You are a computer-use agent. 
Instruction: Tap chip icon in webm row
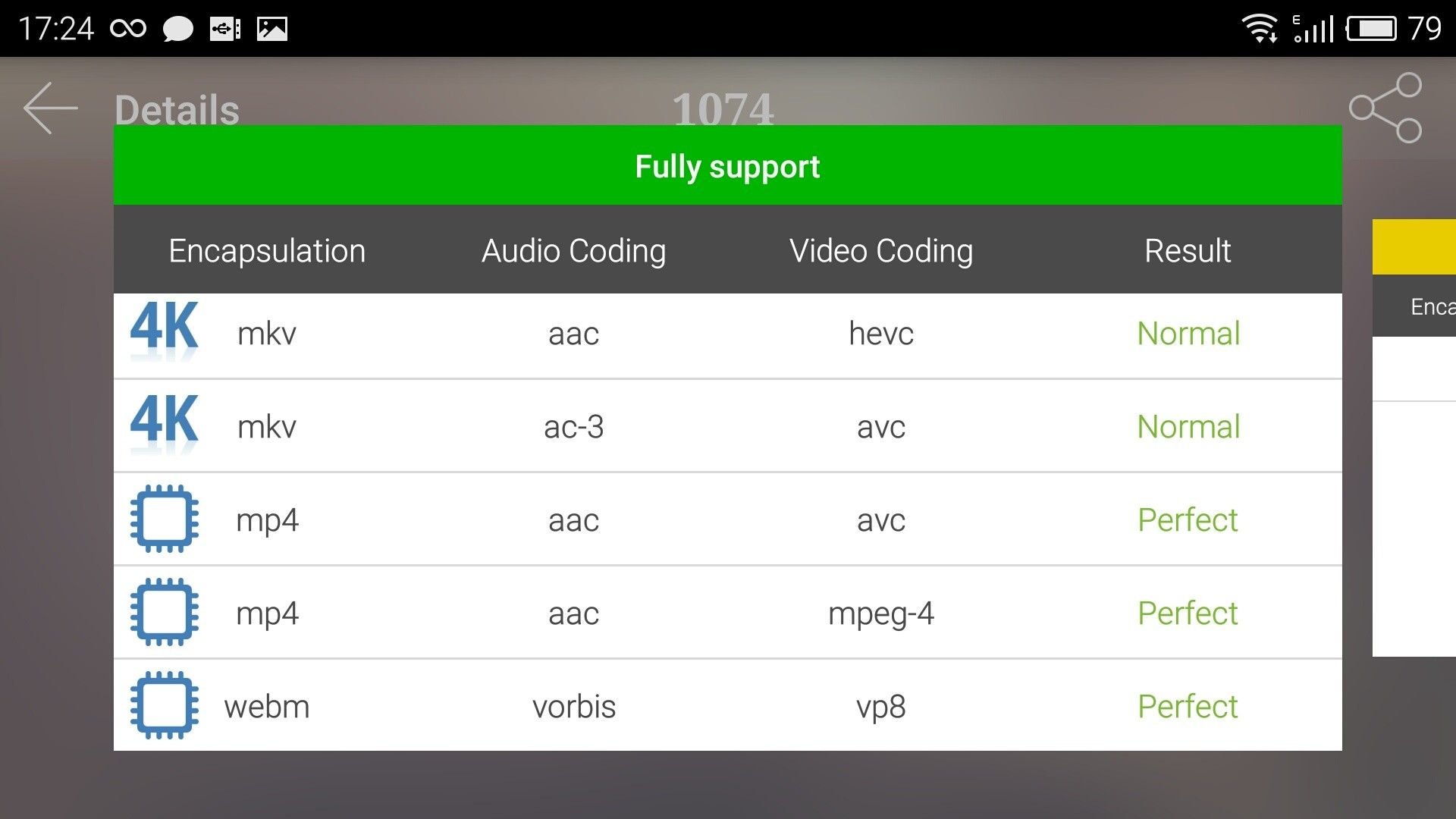coord(165,705)
